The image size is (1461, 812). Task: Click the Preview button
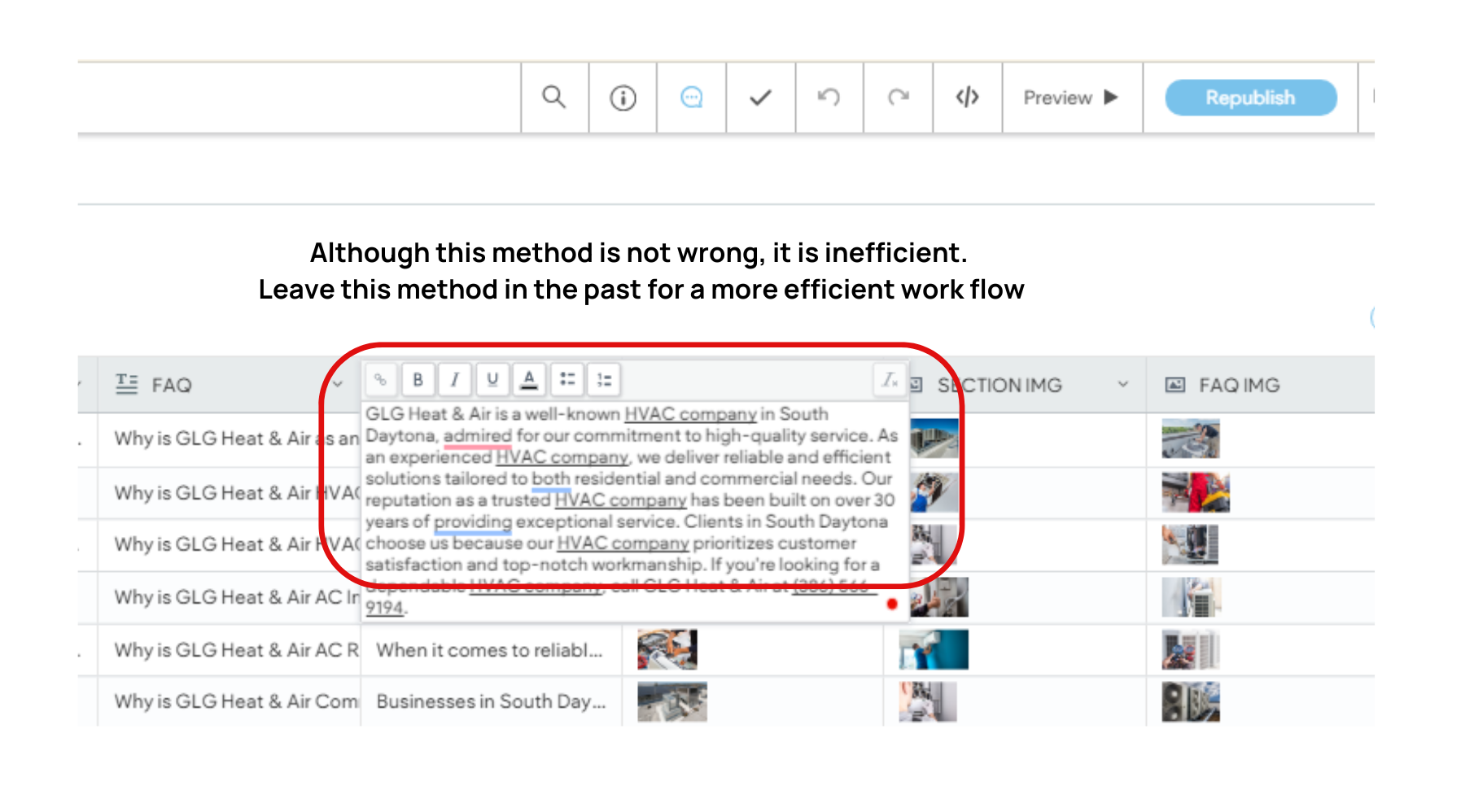pyautogui.click(x=1071, y=98)
